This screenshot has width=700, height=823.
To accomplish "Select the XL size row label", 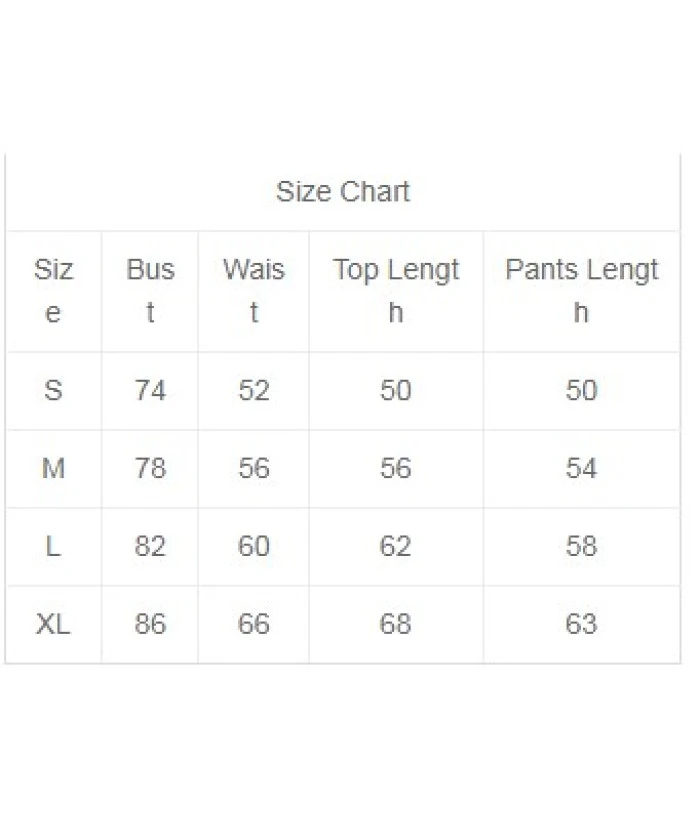I will tap(53, 624).
